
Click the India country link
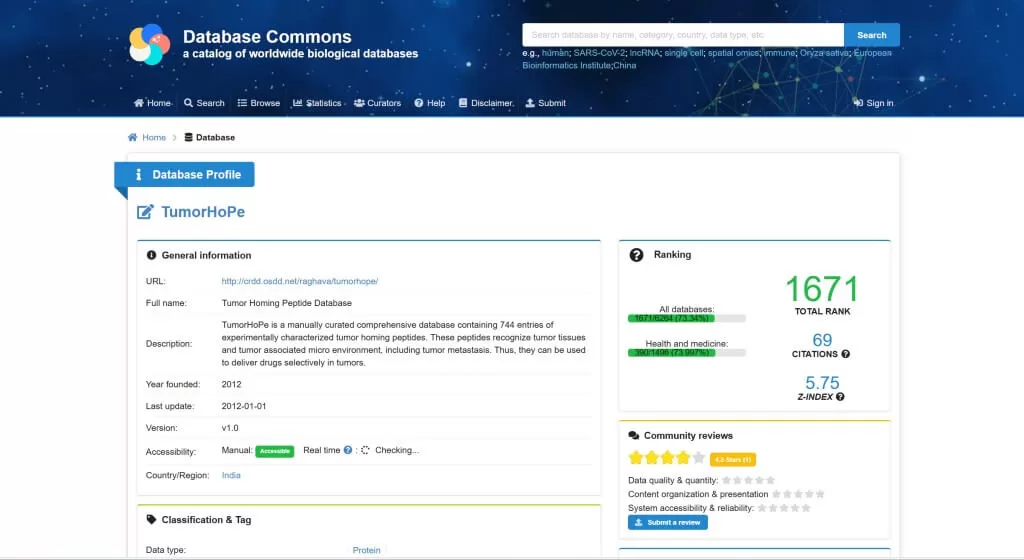(231, 475)
